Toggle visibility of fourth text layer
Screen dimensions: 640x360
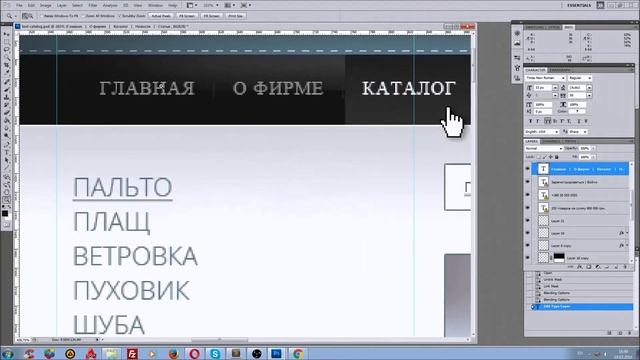click(x=527, y=208)
